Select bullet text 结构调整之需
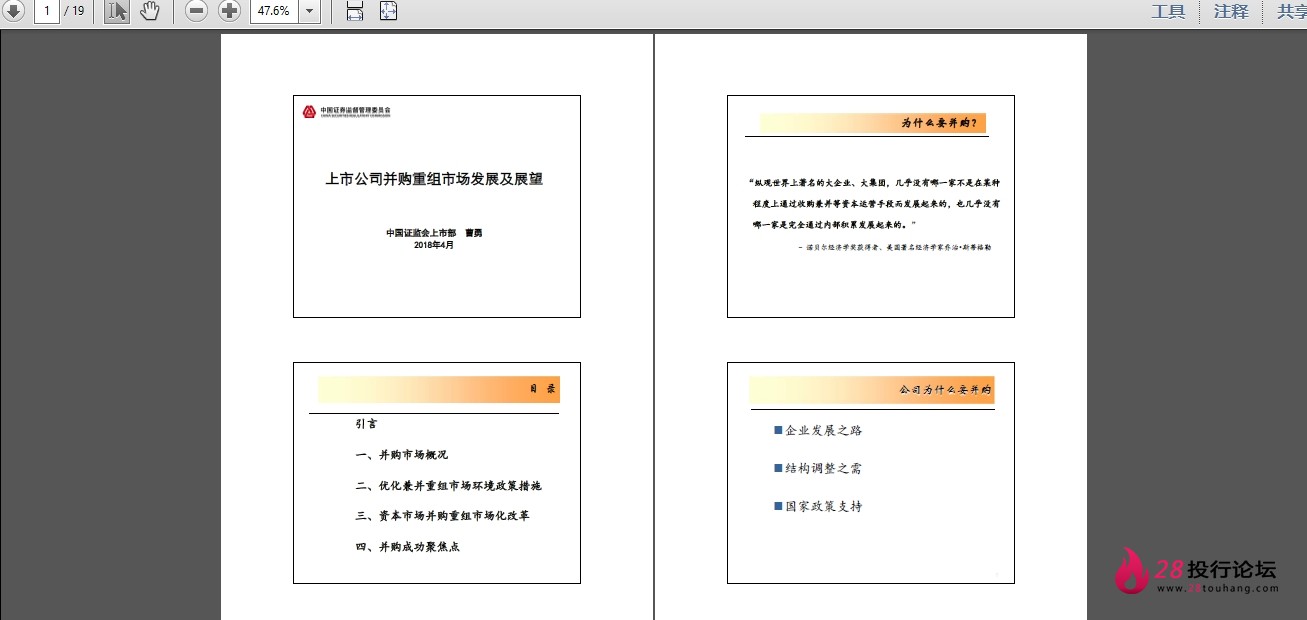Screen dimensions: 1307x620 (x=823, y=468)
